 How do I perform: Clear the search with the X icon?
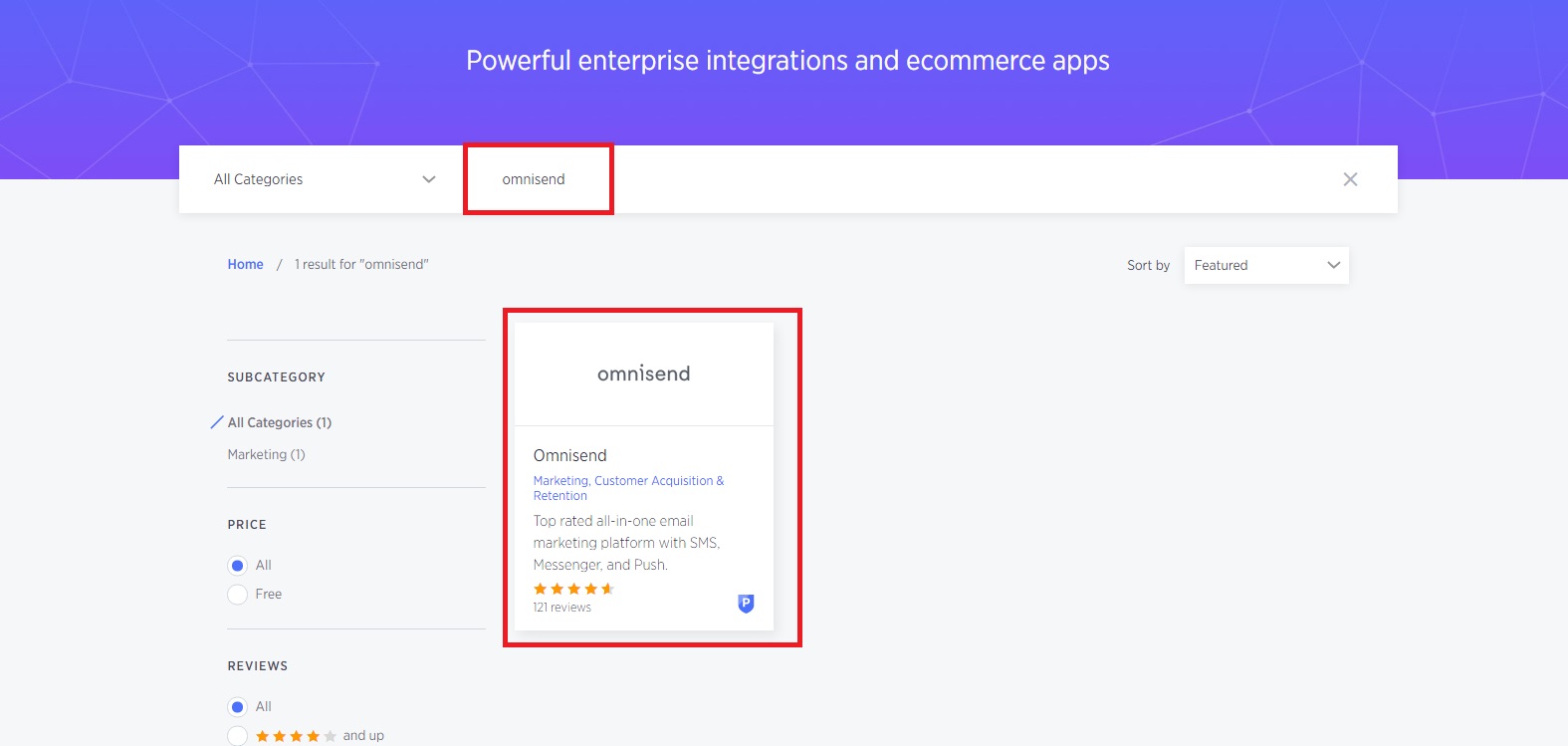point(1350,179)
